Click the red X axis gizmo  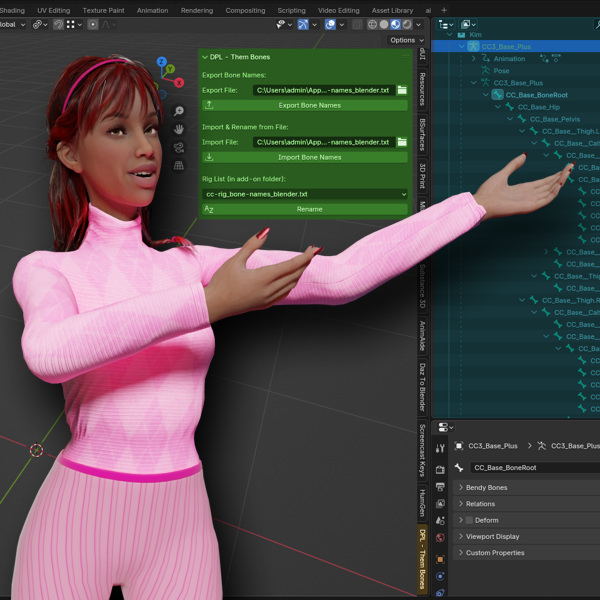click(x=179, y=82)
